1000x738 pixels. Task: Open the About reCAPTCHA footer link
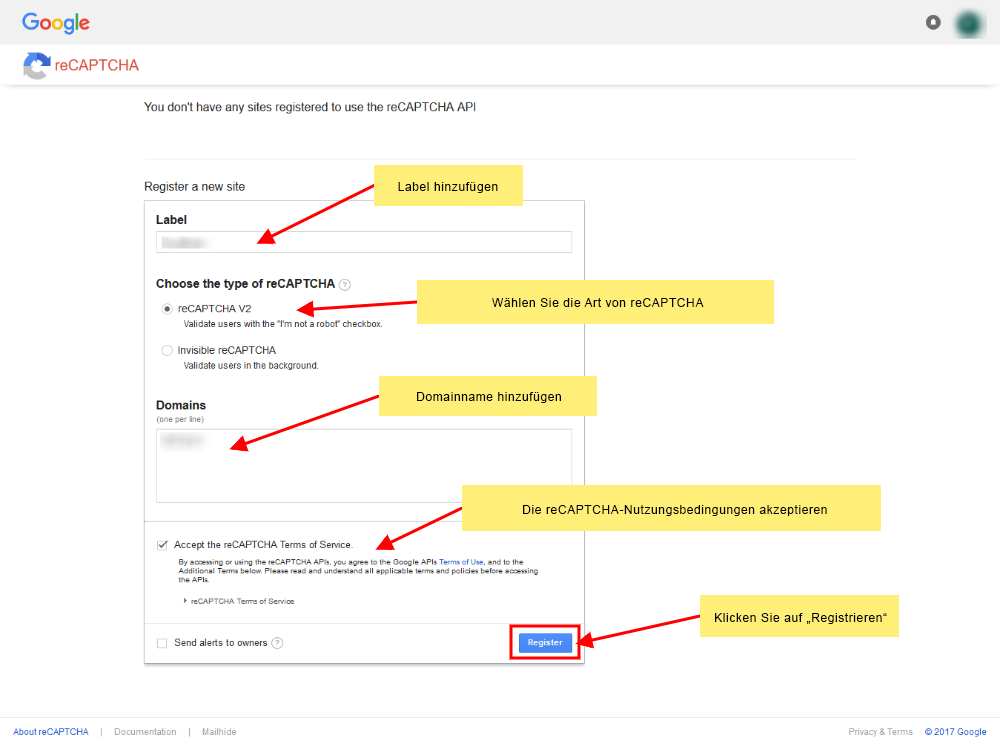[51, 732]
